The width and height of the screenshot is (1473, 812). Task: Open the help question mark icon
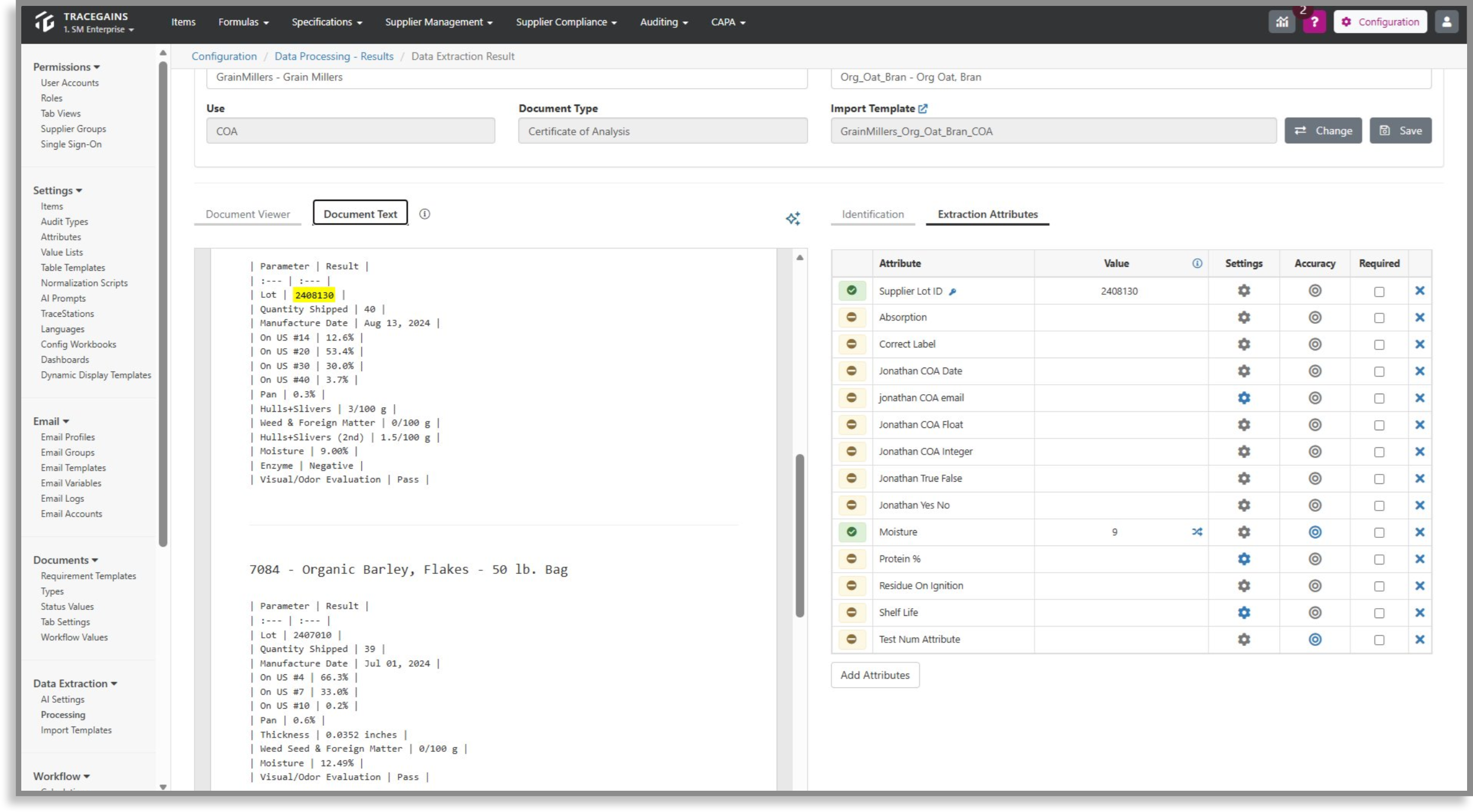pyautogui.click(x=1314, y=22)
